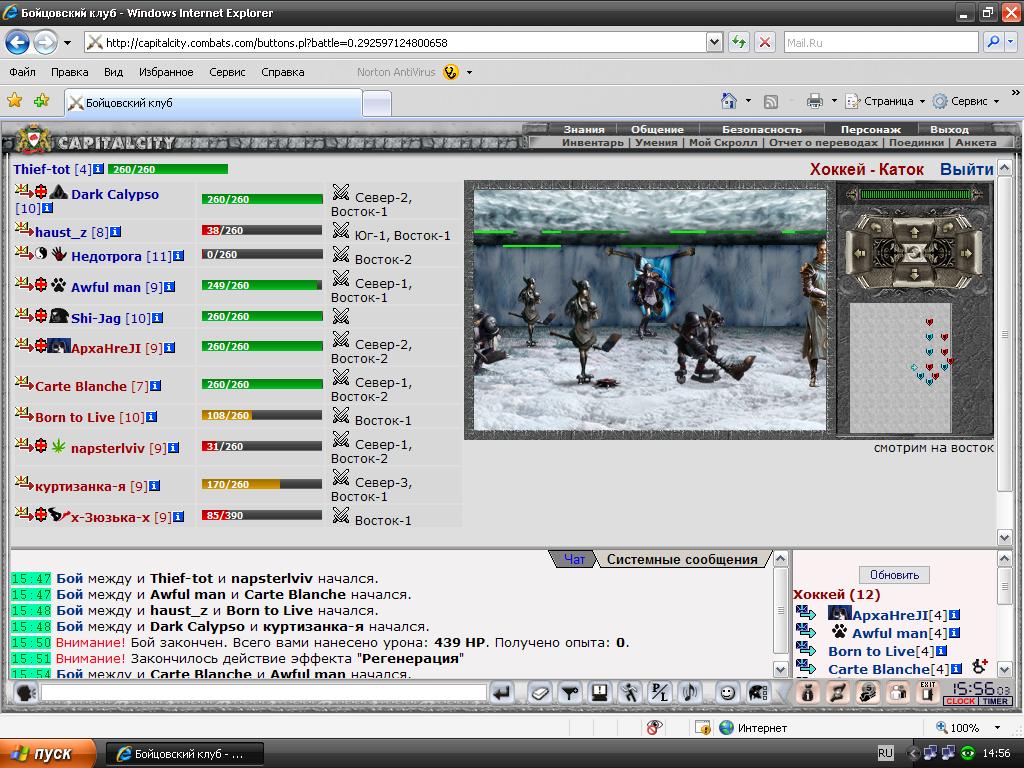Click куртизанка-я 170/260 health bar
Screen dimensions: 1024x768
pos(262,484)
